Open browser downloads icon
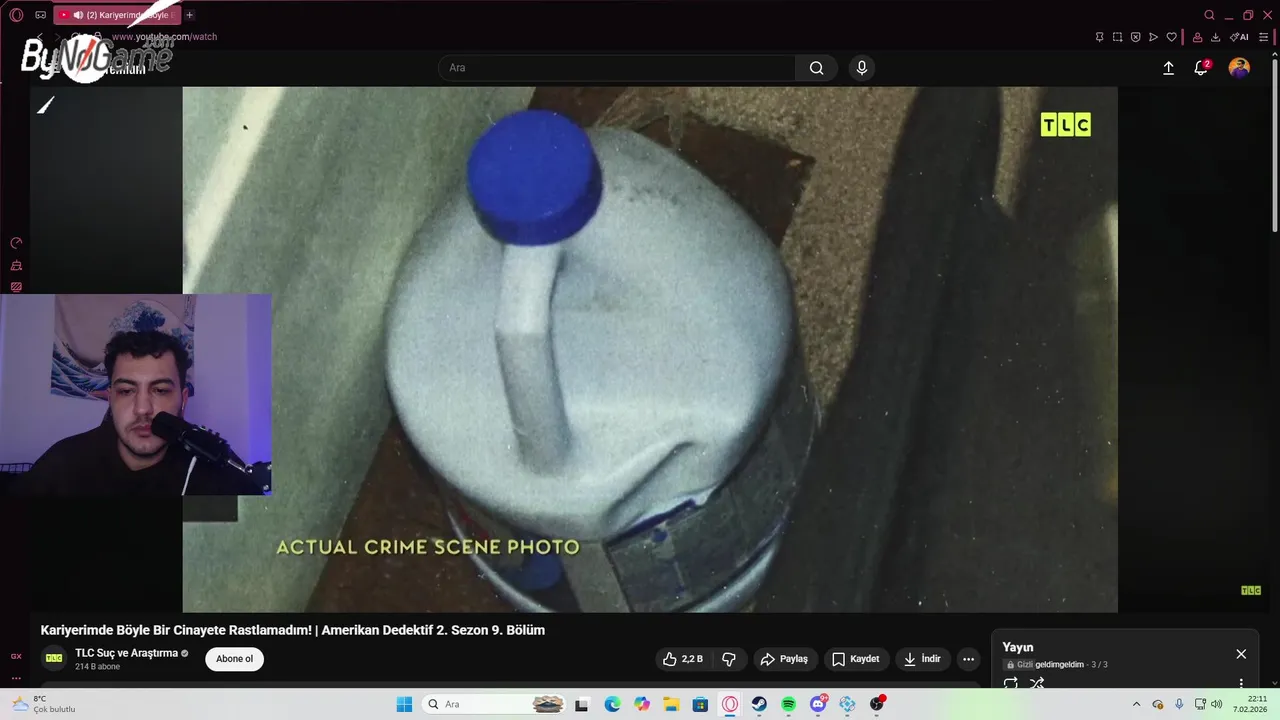The width and height of the screenshot is (1280, 720). [x=1215, y=37]
